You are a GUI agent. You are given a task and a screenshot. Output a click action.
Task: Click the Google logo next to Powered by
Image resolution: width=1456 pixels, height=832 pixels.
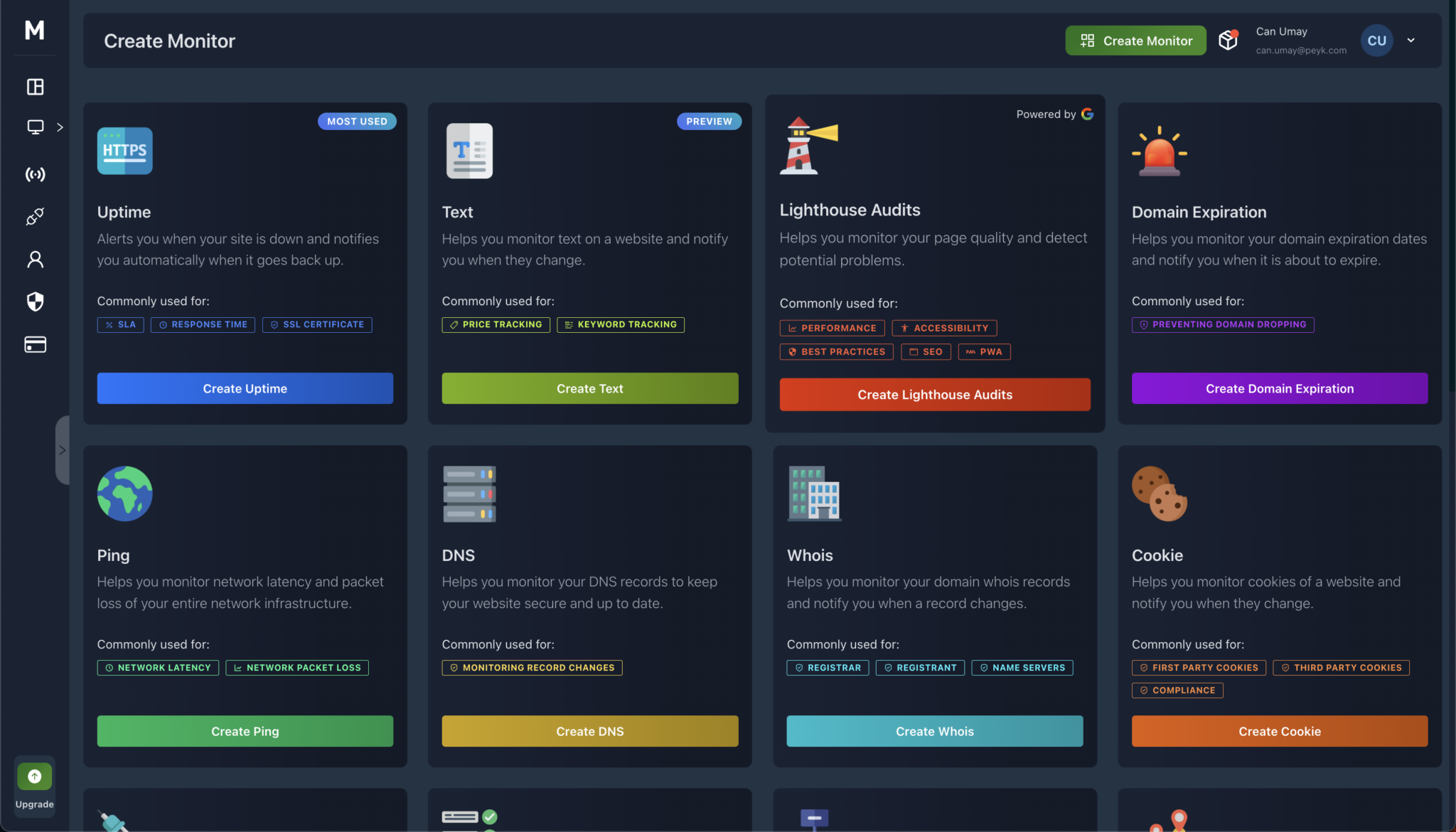point(1087,114)
